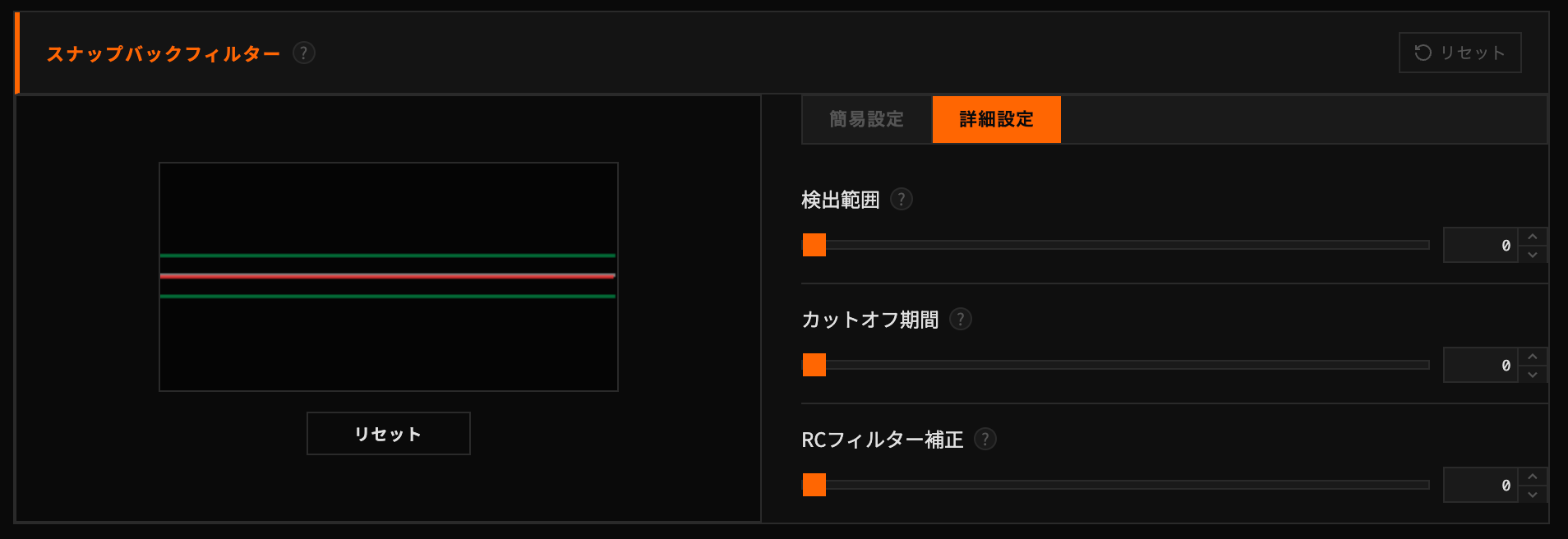Increase 検出範囲 value with up arrow
The height and width of the screenshot is (539, 1568).
pos(1533,237)
